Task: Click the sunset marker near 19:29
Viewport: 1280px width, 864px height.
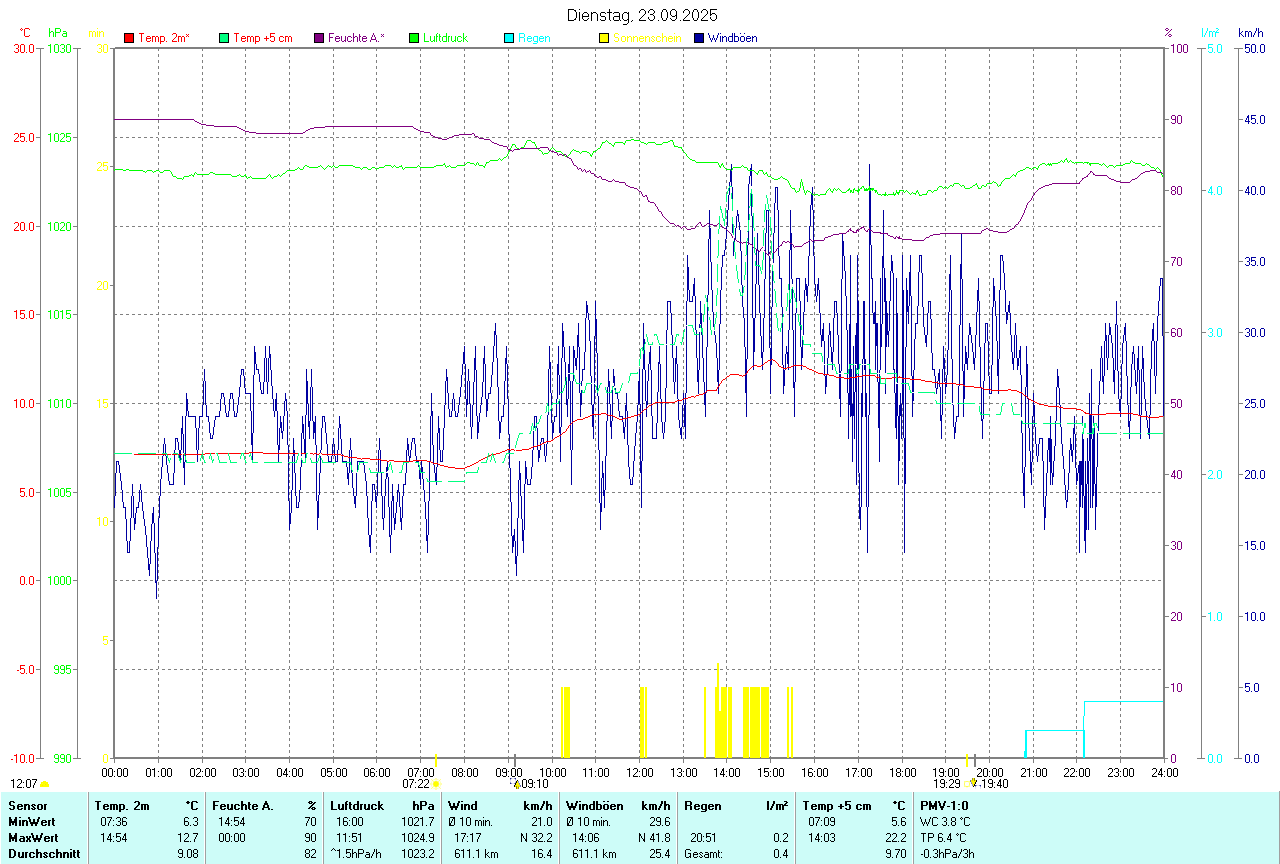Action: tap(969, 784)
